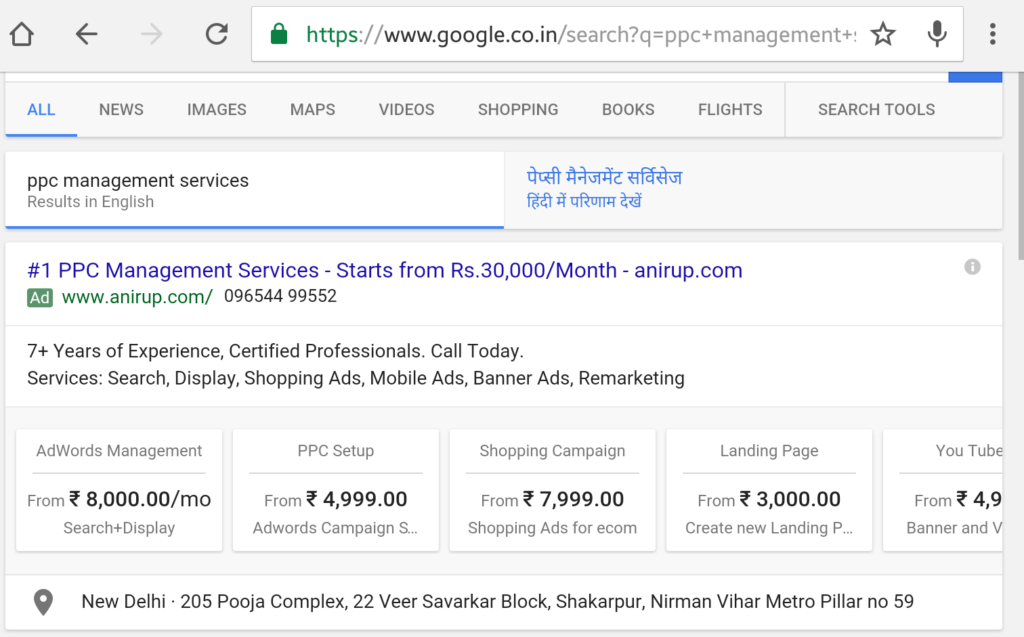This screenshot has width=1024, height=637.
Task: Open the voice search microphone icon
Action: coord(937,33)
